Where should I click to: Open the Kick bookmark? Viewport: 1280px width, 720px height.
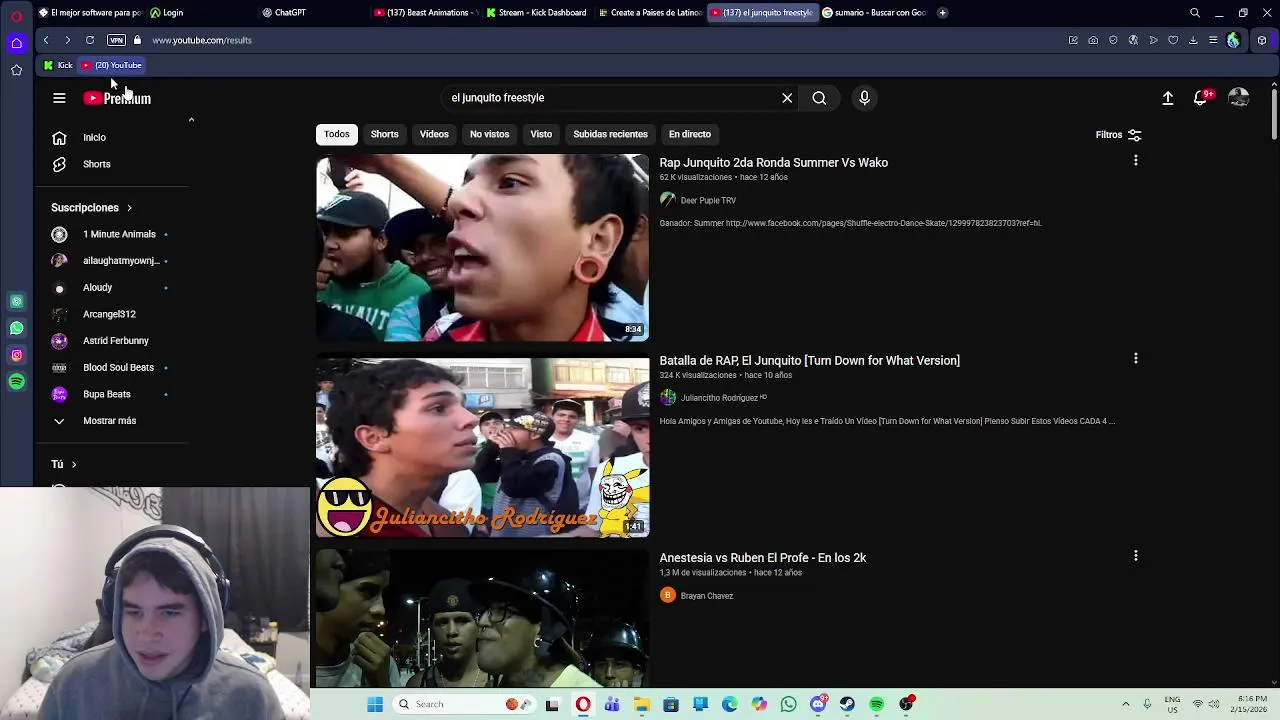[x=58, y=66]
